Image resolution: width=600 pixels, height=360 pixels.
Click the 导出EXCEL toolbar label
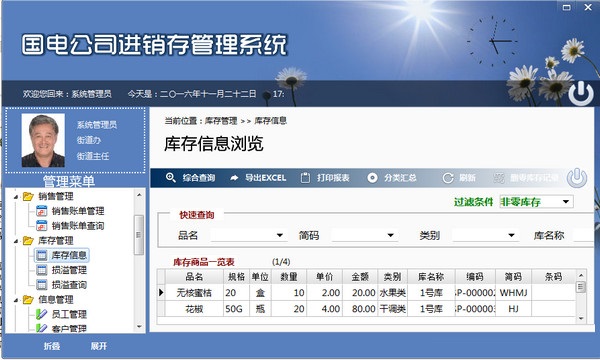point(265,178)
